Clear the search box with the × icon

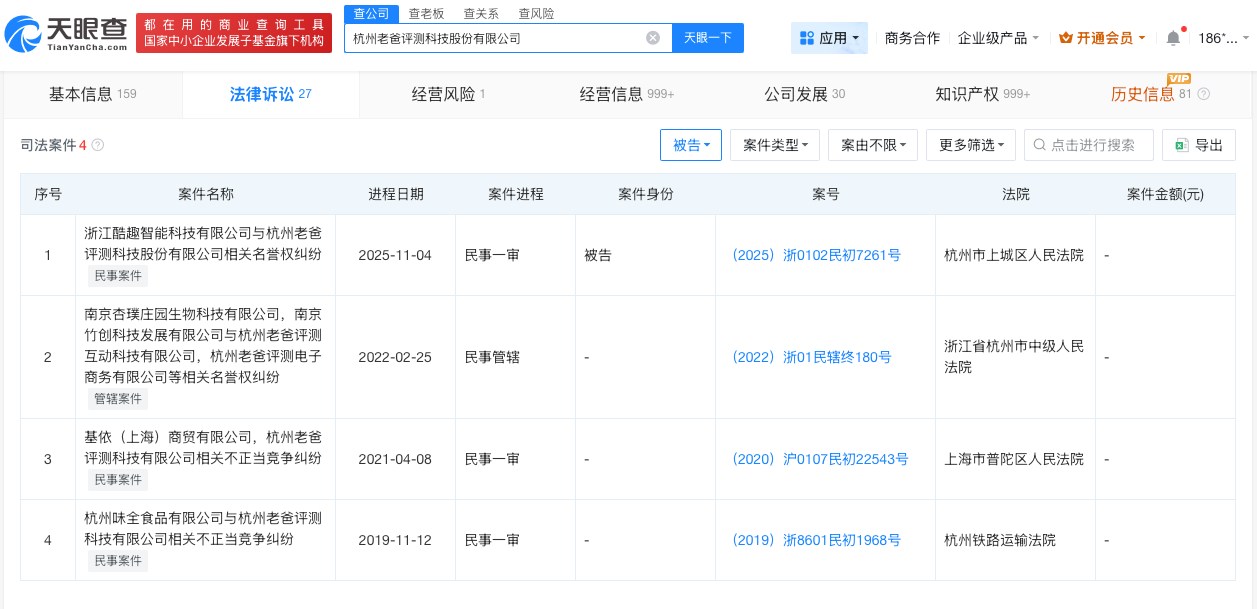(653, 38)
